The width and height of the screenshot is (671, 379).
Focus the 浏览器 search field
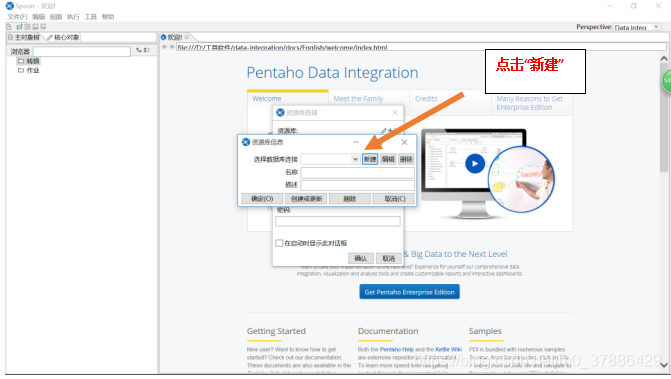point(82,51)
